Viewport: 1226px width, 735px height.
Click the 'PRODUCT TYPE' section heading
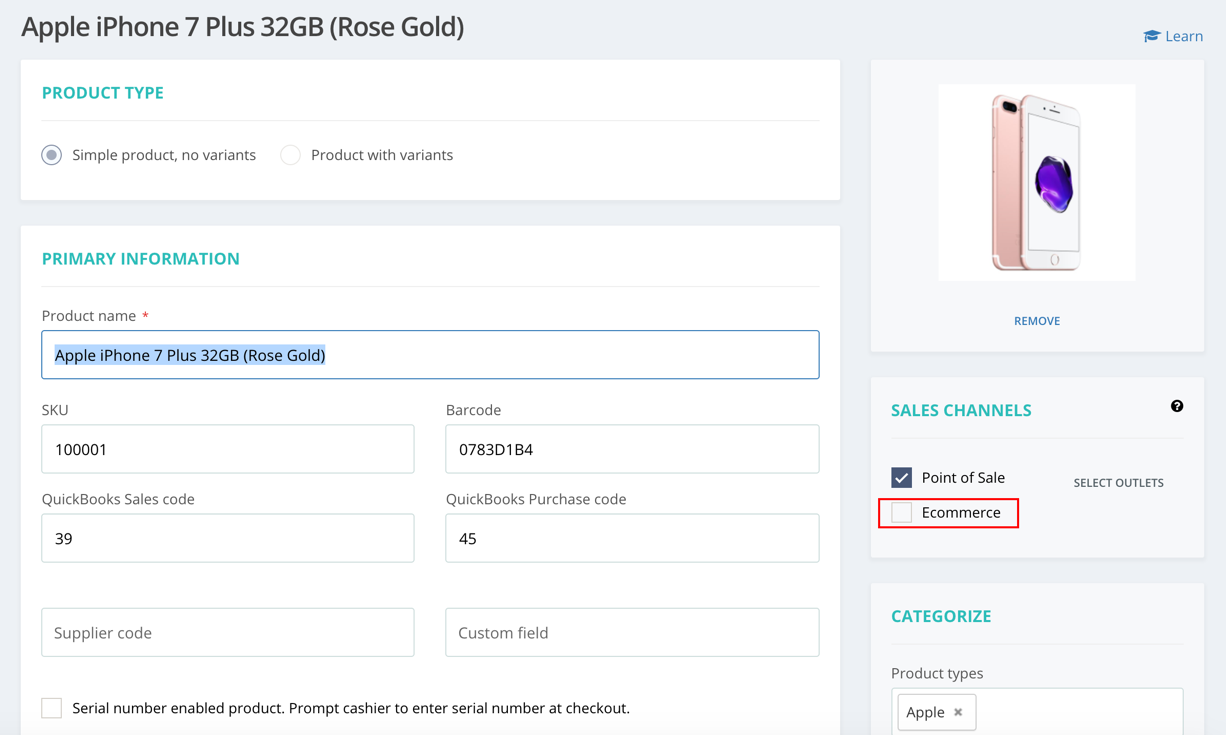tap(103, 93)
